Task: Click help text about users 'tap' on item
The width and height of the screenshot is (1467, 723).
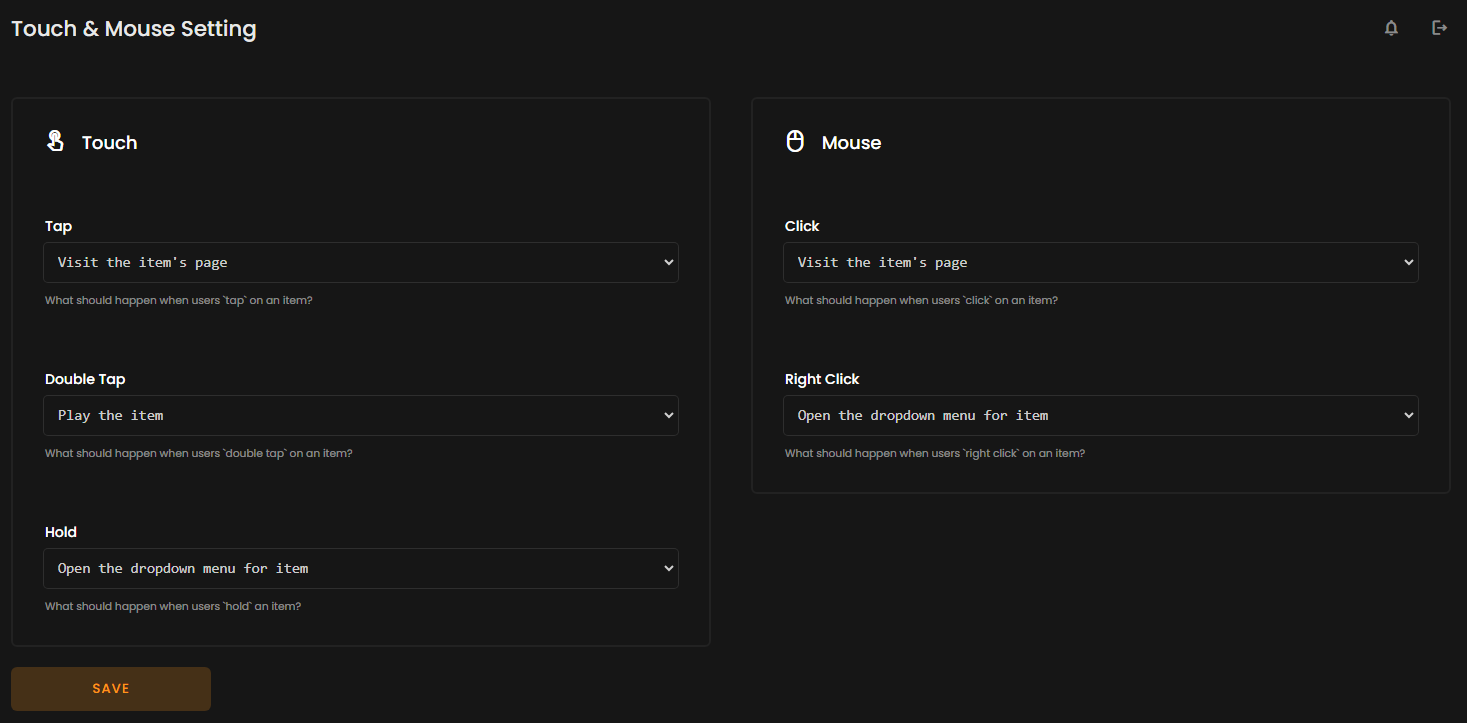Action: click(x=179, y=300)
